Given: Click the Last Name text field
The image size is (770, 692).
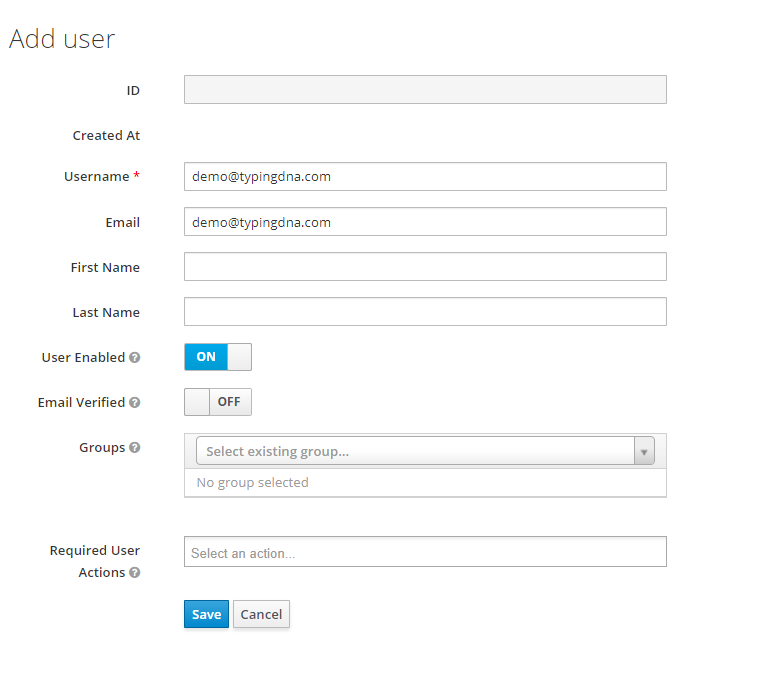Looking at the screenshot, I should (425, 312).
